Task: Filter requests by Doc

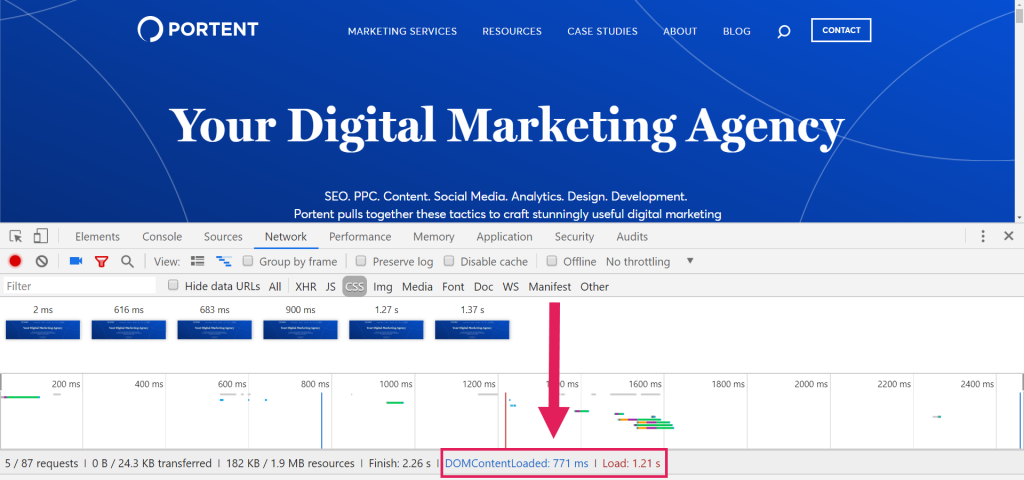Action: (483, 286)
